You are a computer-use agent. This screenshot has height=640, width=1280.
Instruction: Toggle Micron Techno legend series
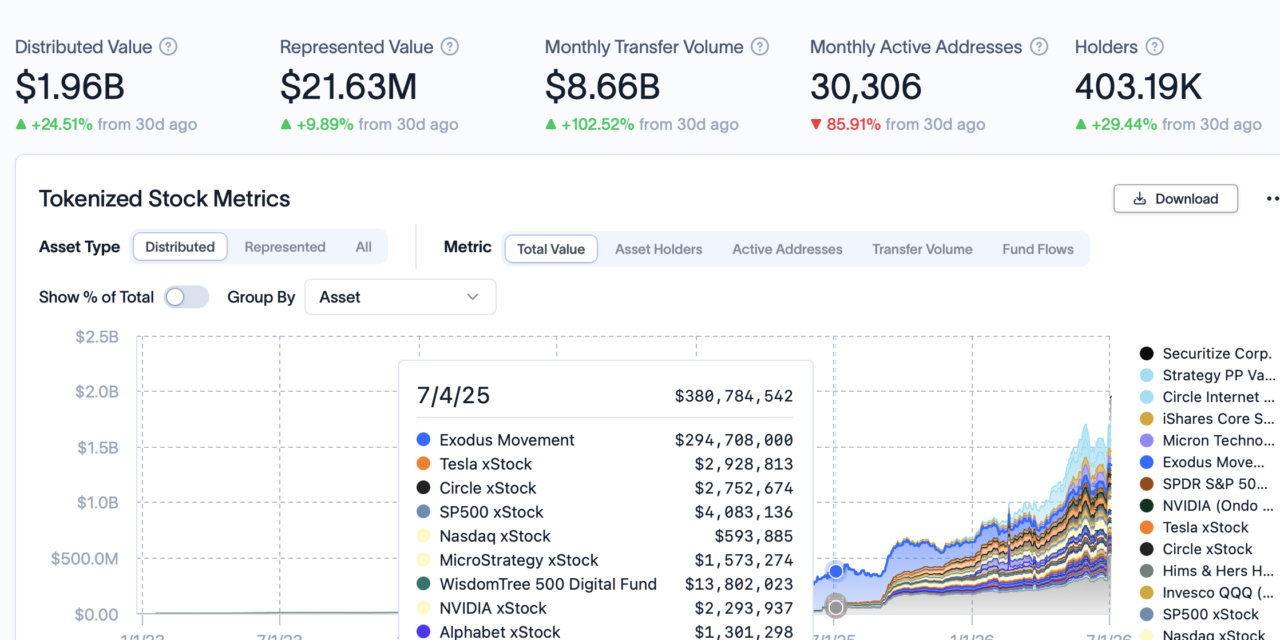1206,440
